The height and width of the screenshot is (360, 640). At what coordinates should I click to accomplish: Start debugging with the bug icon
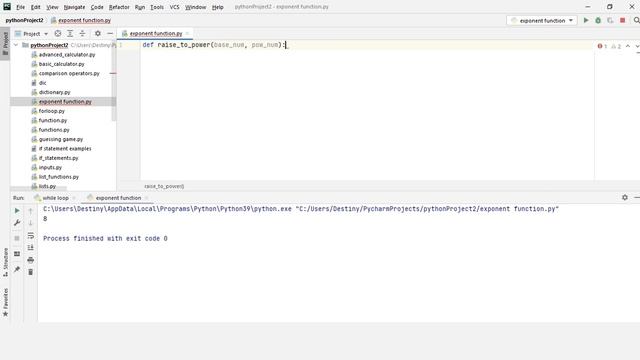pos(598,20)
